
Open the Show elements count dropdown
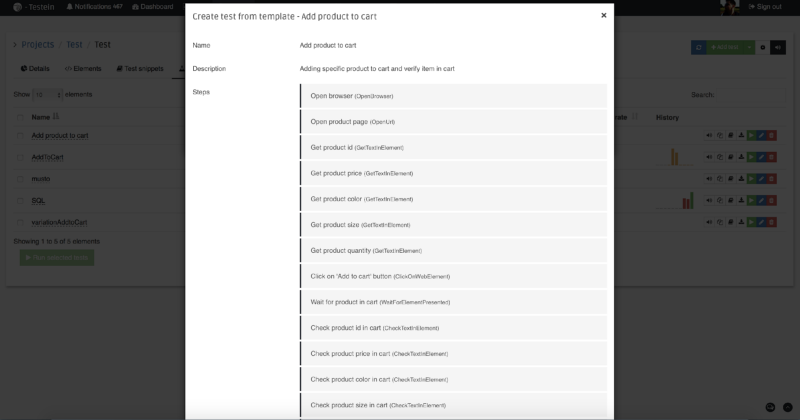pos(47,94)
